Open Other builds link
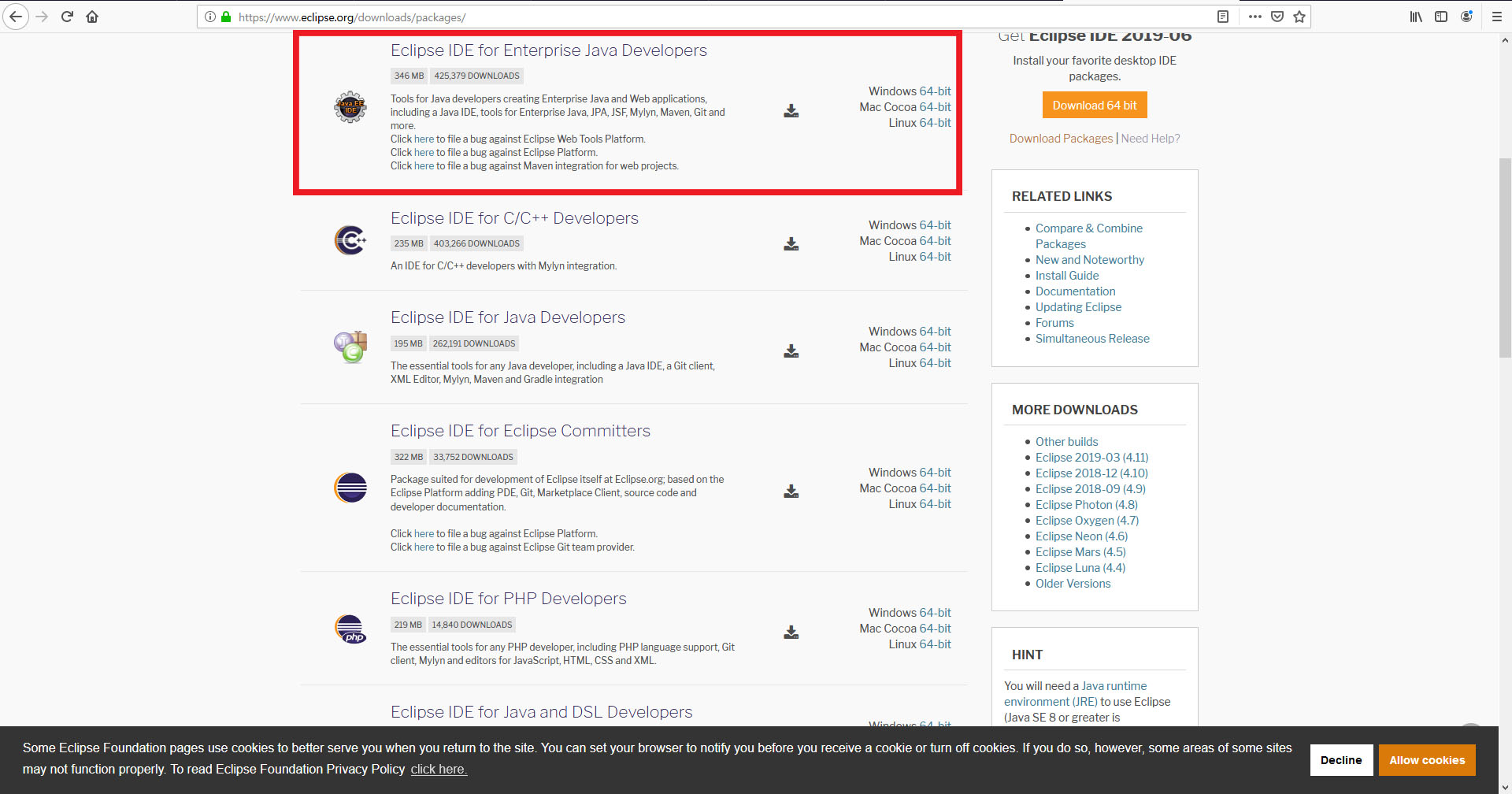1512x794 pixels. tap(1066, 442)
